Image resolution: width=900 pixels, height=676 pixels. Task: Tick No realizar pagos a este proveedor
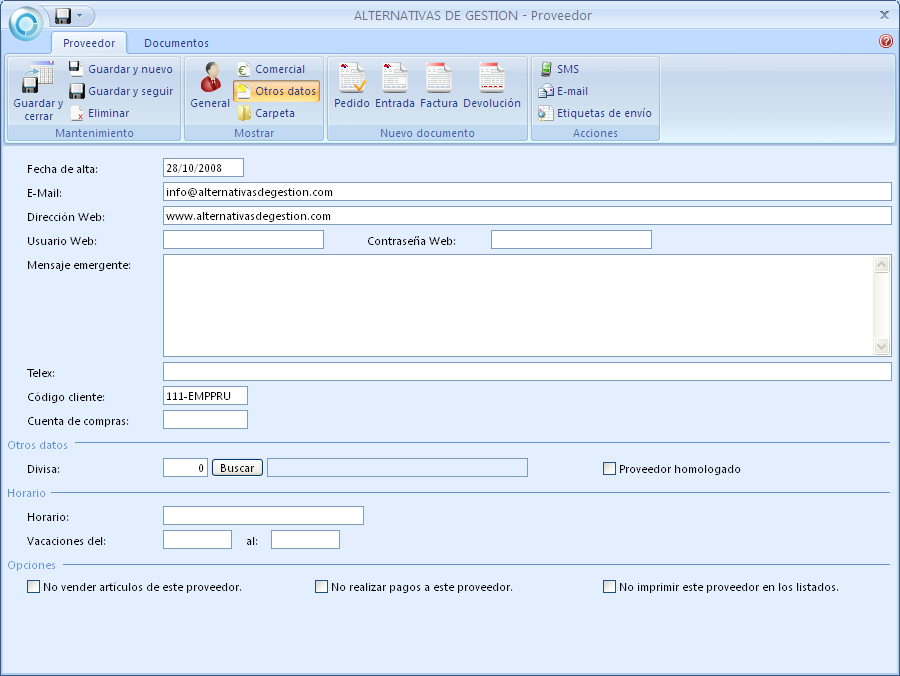322,587
